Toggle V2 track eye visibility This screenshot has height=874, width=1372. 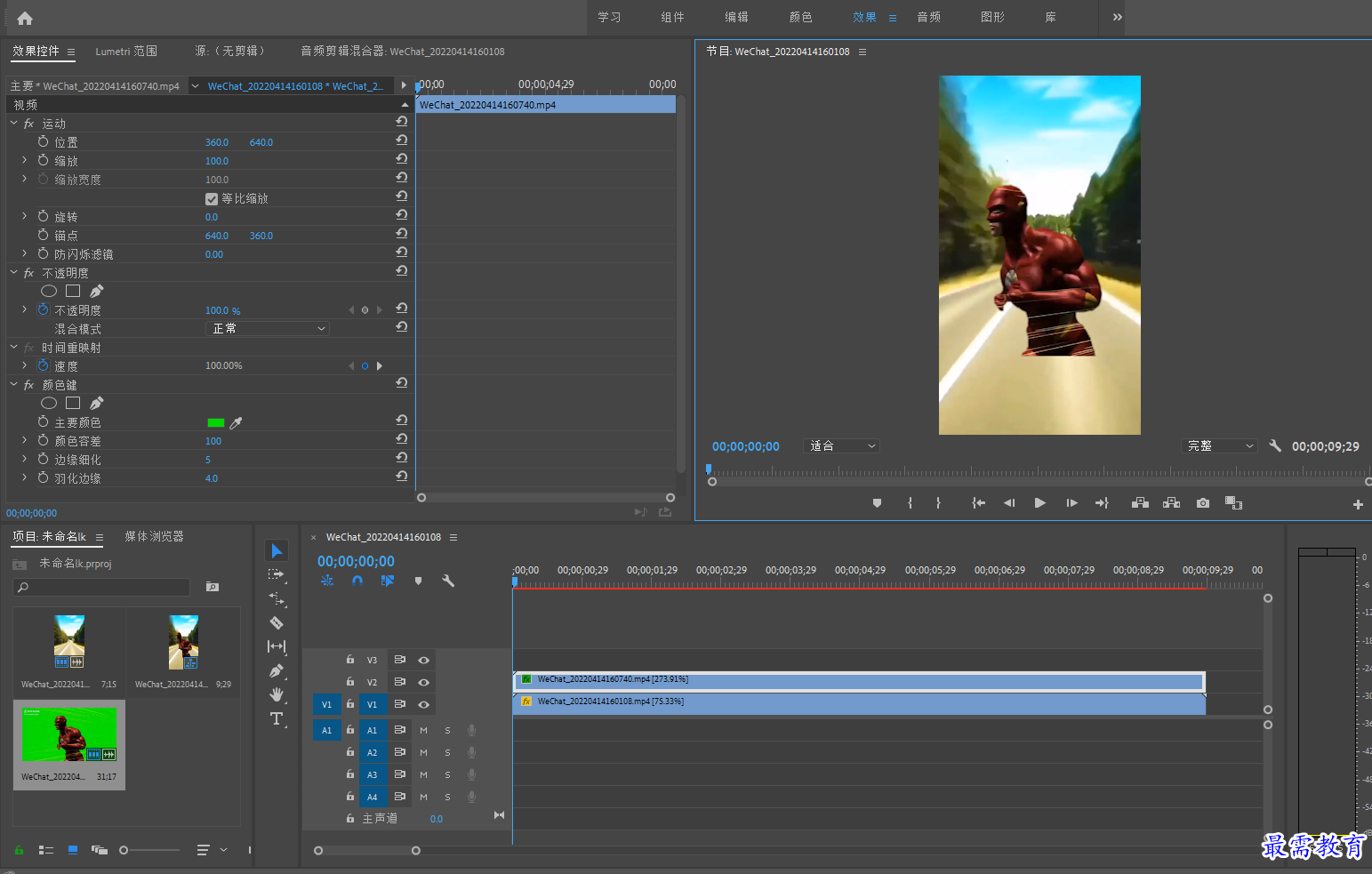point(424,682)
